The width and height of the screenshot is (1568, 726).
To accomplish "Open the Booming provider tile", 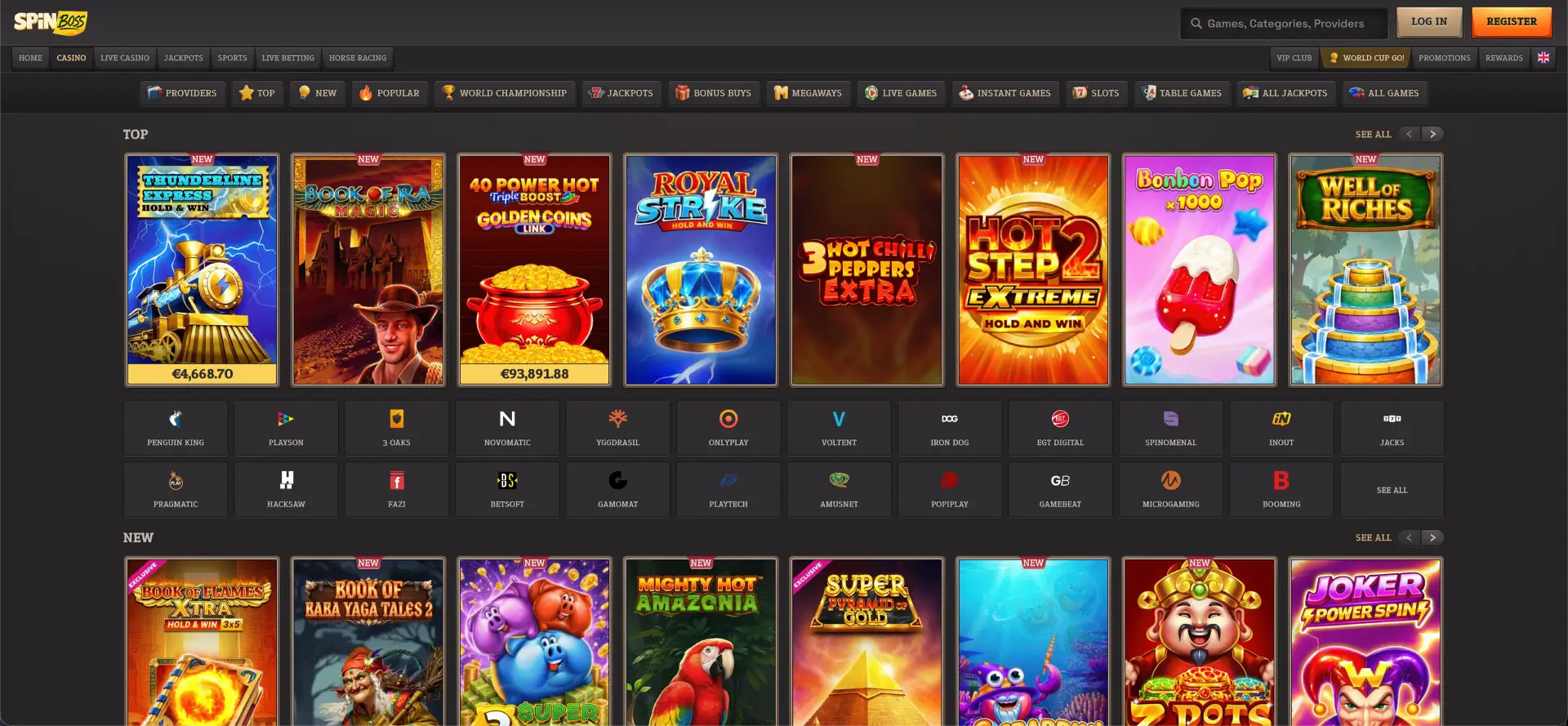I will coord(1282,490).
